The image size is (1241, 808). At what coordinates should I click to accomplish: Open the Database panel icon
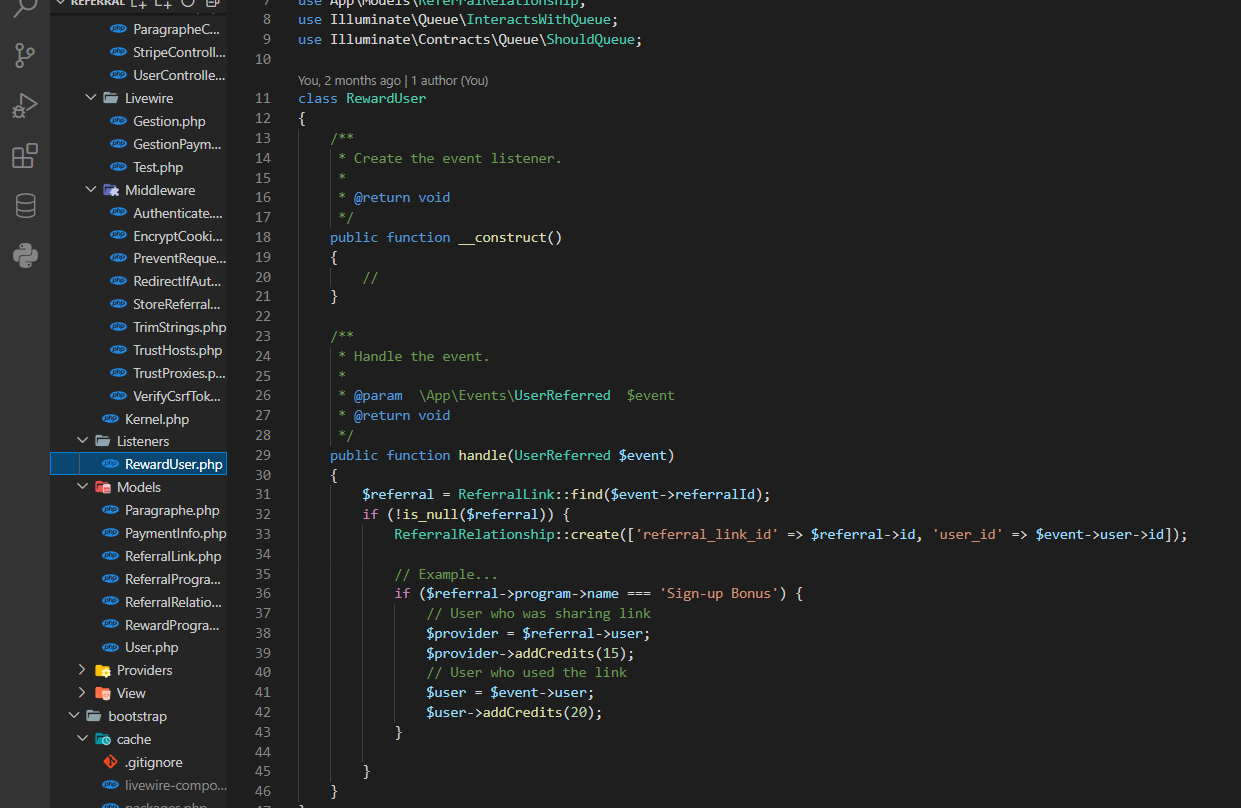click(25, 206)
